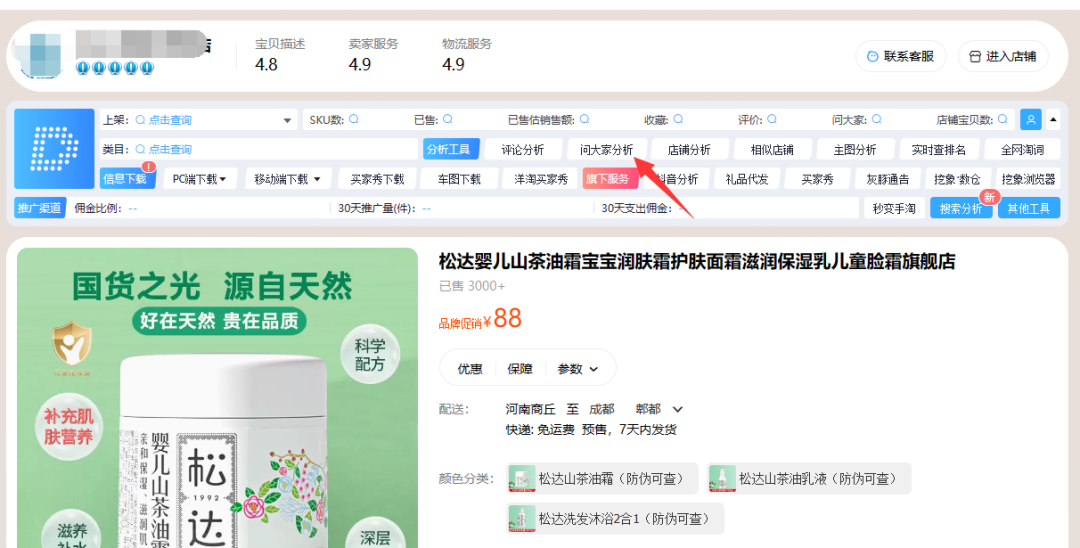Select 松达山茶油乳液 color option
The width and height of the screenshot is (1080, 548).
pos(809,478)
